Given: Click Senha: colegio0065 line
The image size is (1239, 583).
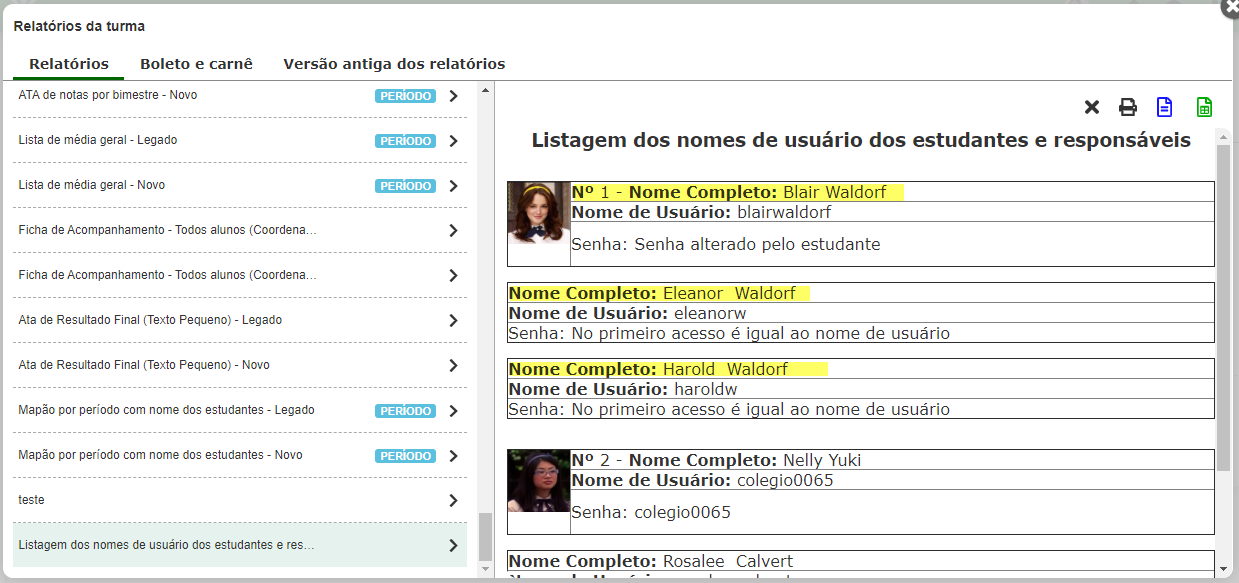Looking at the screenshot, I should (x=651, y=512).
